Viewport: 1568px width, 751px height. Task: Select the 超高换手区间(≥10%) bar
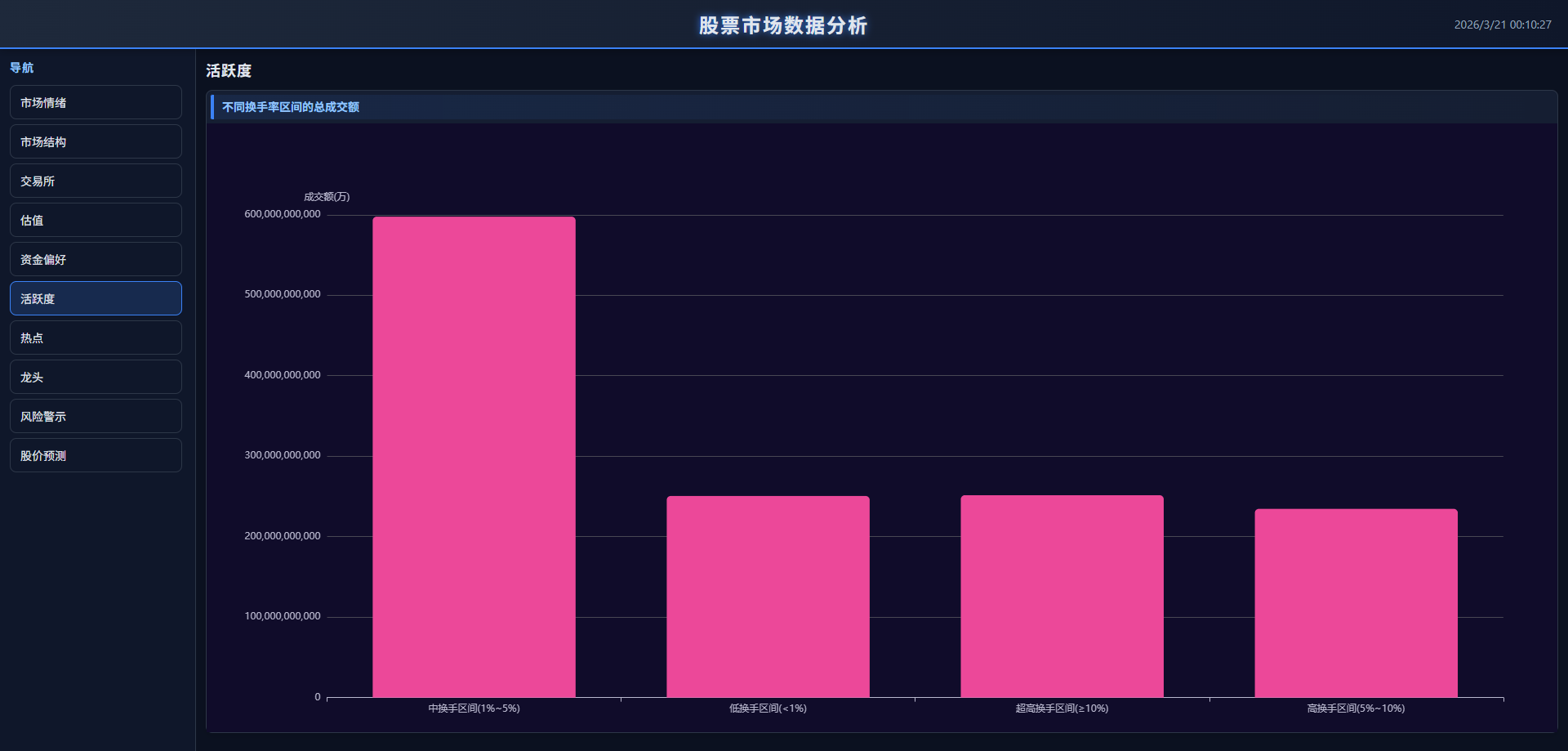coord(1062,597)
